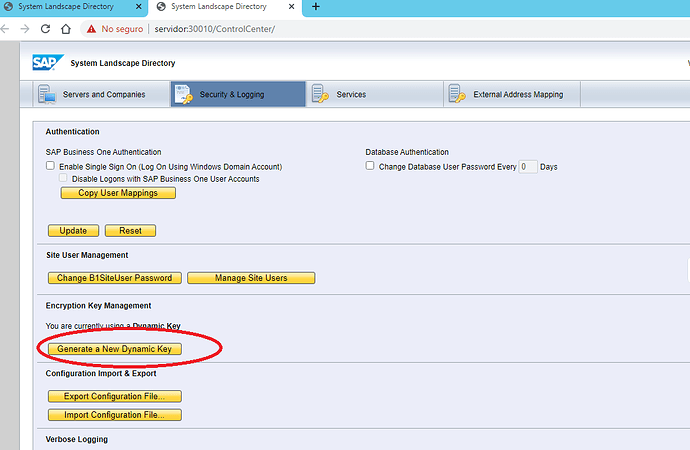Close the active System Landscape Directory tab
690x450 pixels.
pos(291,7)
